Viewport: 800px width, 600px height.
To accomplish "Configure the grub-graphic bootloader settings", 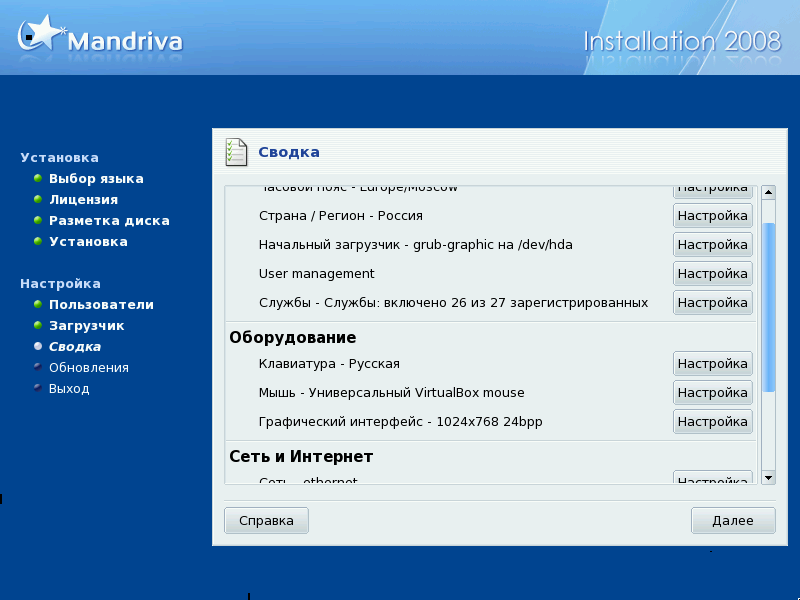I will tap(712, 245).
